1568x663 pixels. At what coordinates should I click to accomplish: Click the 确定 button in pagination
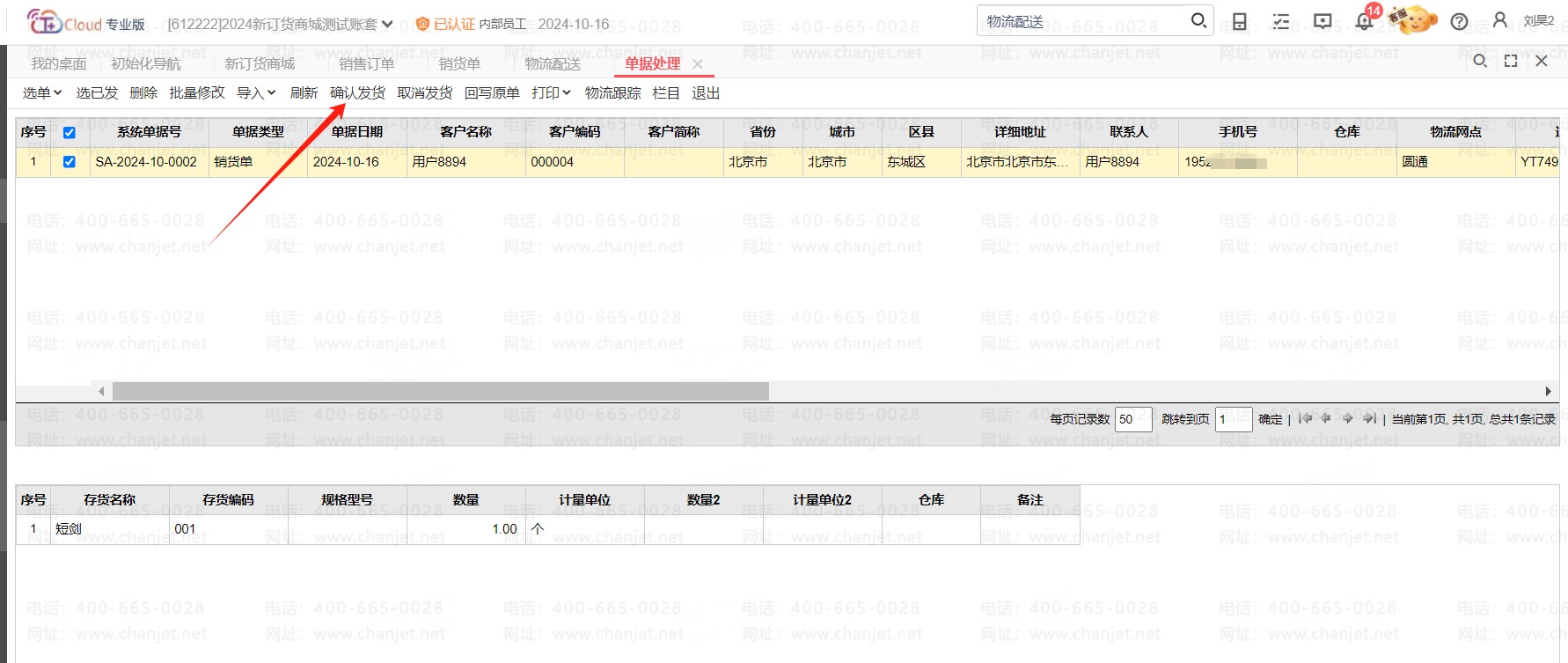(1270, 419)
